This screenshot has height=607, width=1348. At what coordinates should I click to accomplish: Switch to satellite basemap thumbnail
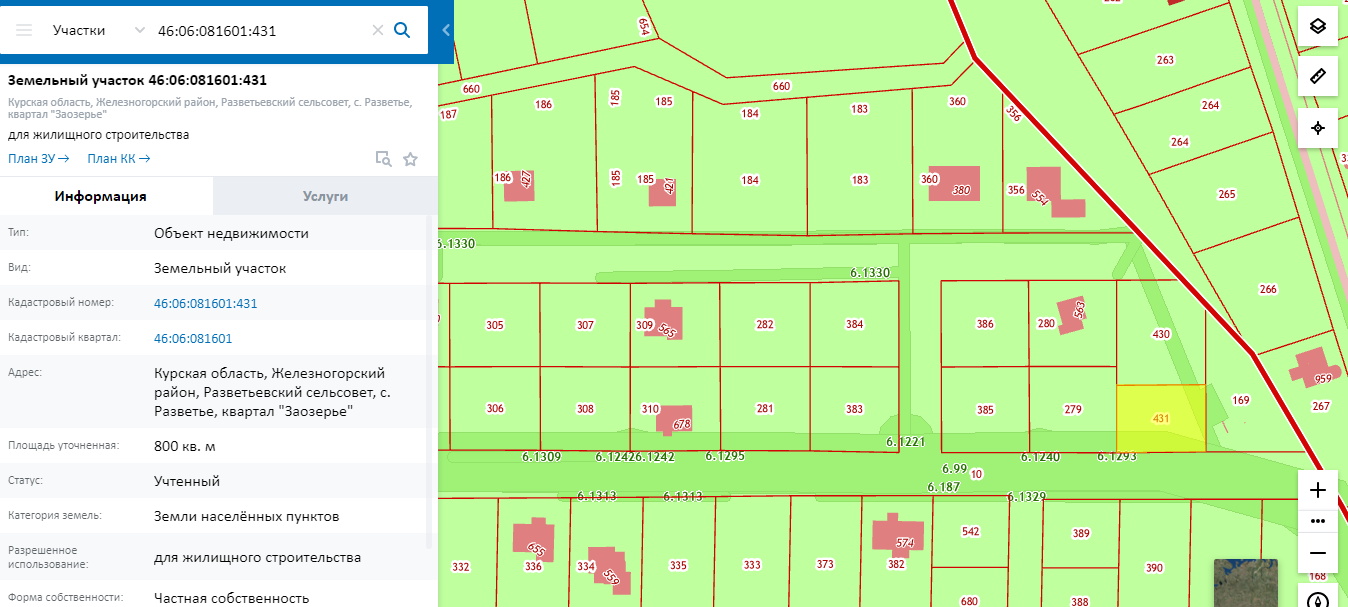tap(1245, 583)
